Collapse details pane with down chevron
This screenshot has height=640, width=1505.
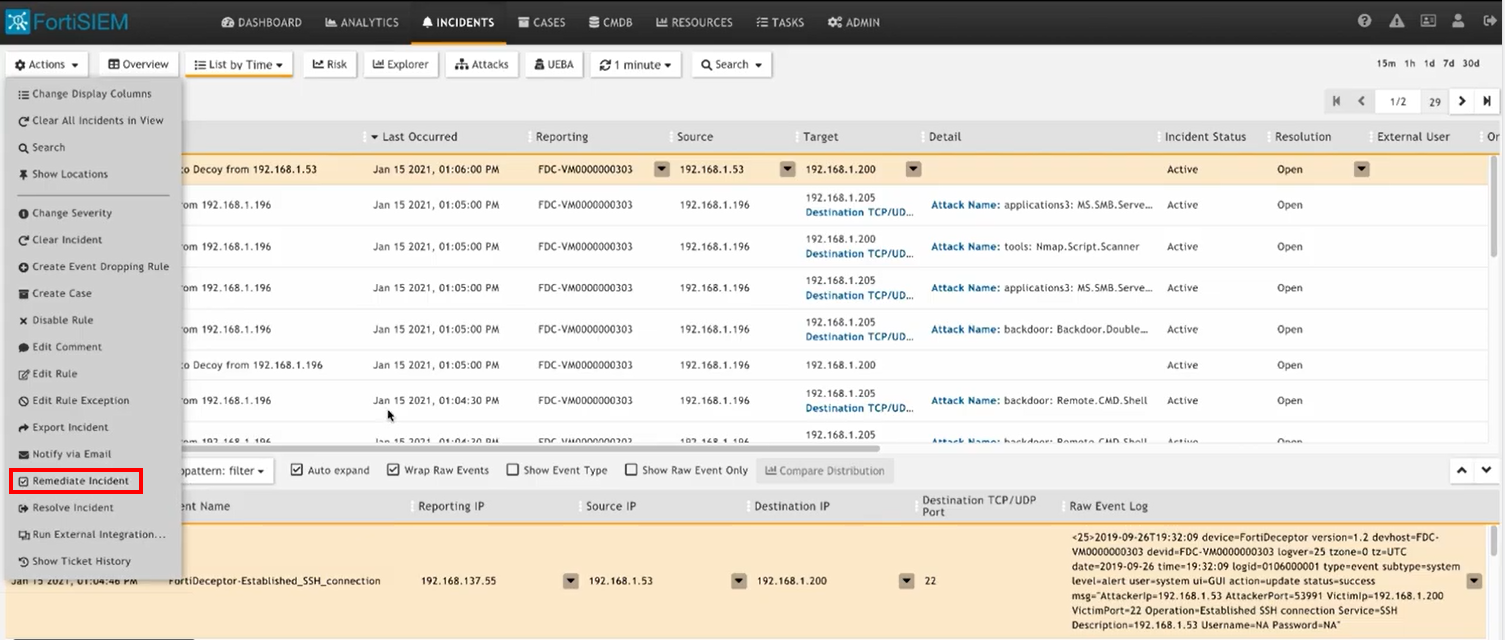1487,470
